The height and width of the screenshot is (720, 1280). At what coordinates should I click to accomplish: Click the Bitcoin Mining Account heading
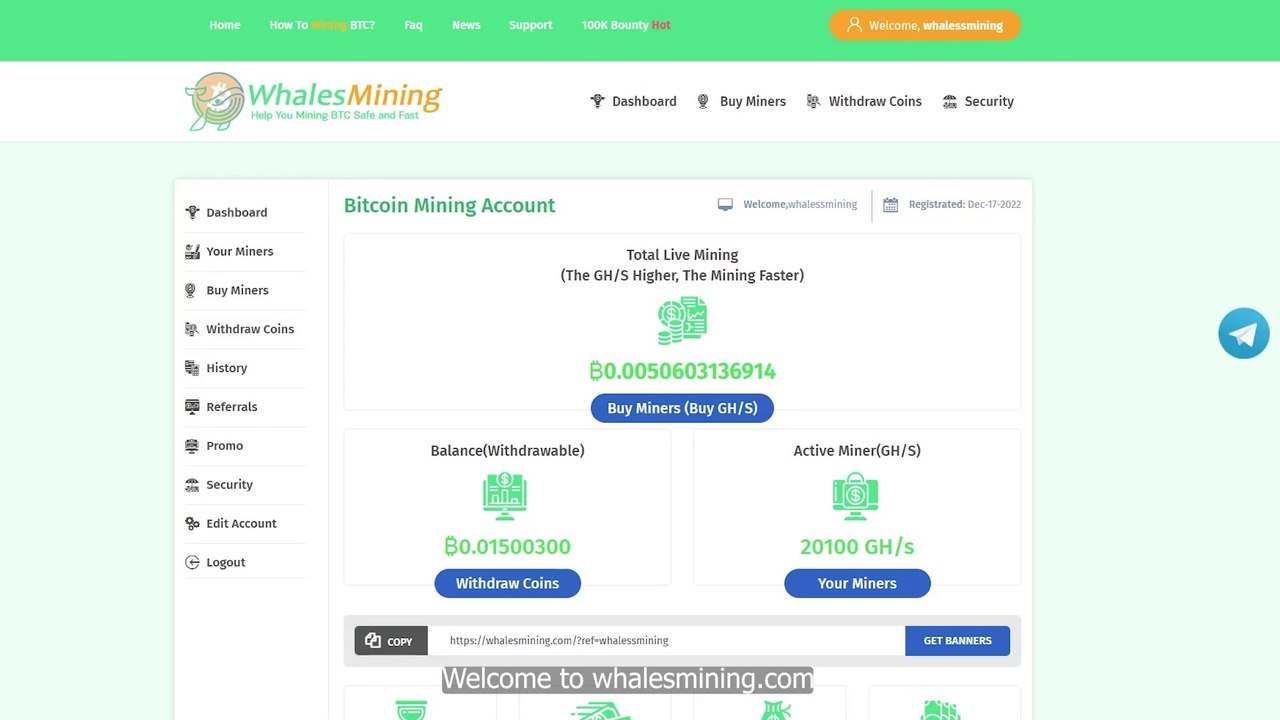click(449, 205)
